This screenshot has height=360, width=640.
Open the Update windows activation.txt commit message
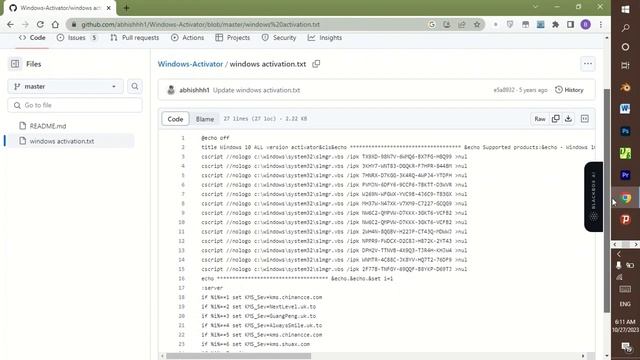pyautogui.click(x=256, y=90)
